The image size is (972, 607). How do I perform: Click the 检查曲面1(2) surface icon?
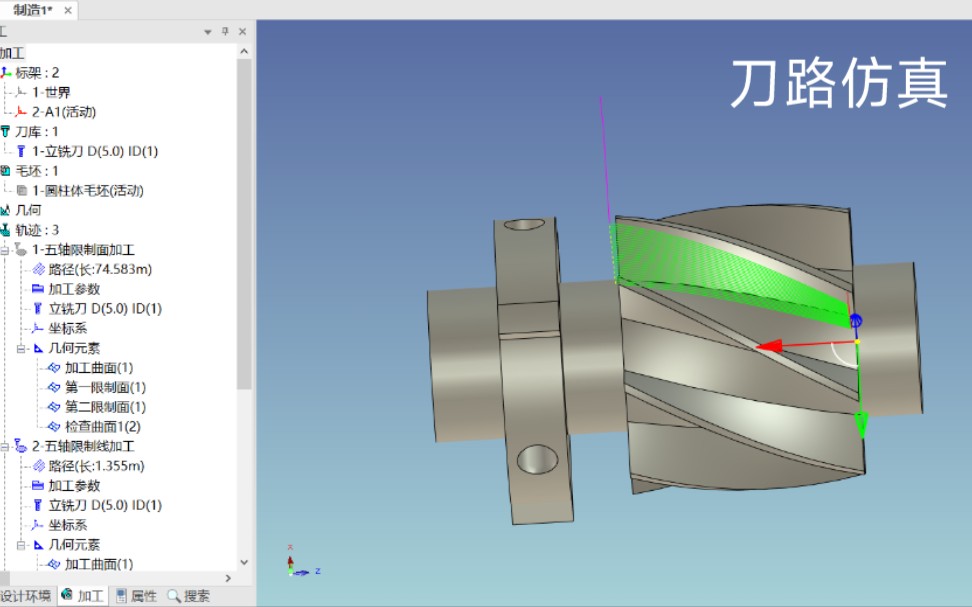55,427
